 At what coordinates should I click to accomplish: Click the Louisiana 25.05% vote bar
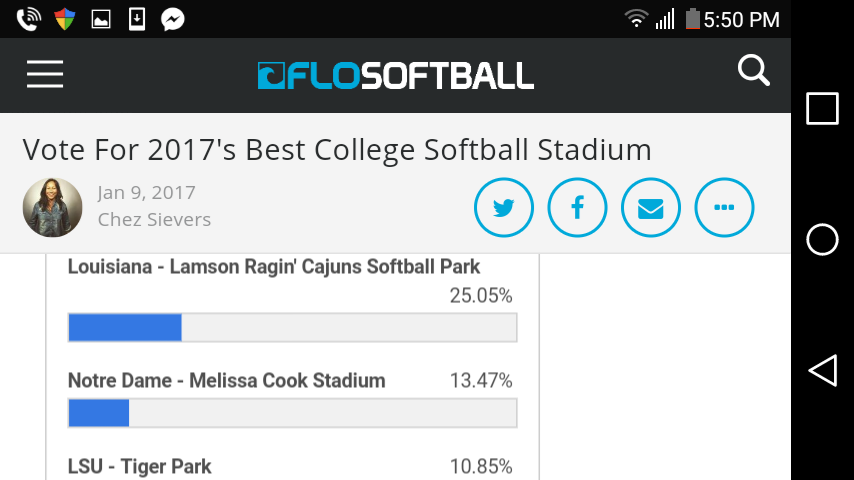[x=292, y=328]
